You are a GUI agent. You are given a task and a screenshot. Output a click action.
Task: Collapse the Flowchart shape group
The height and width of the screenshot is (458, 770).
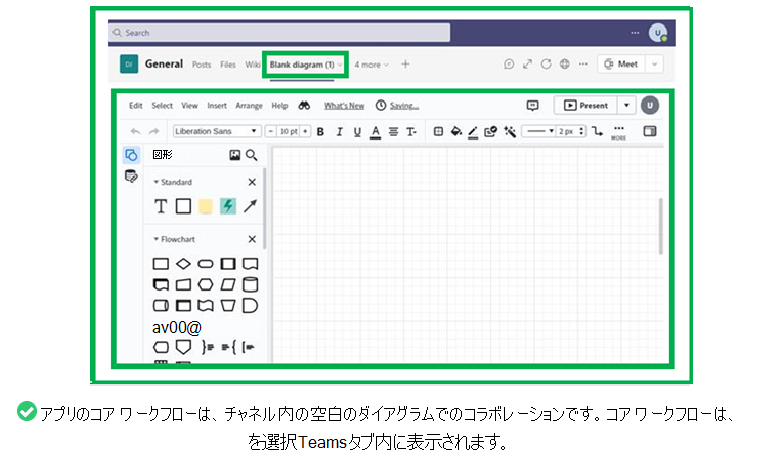pyautogui.click(x=156, y=239)
